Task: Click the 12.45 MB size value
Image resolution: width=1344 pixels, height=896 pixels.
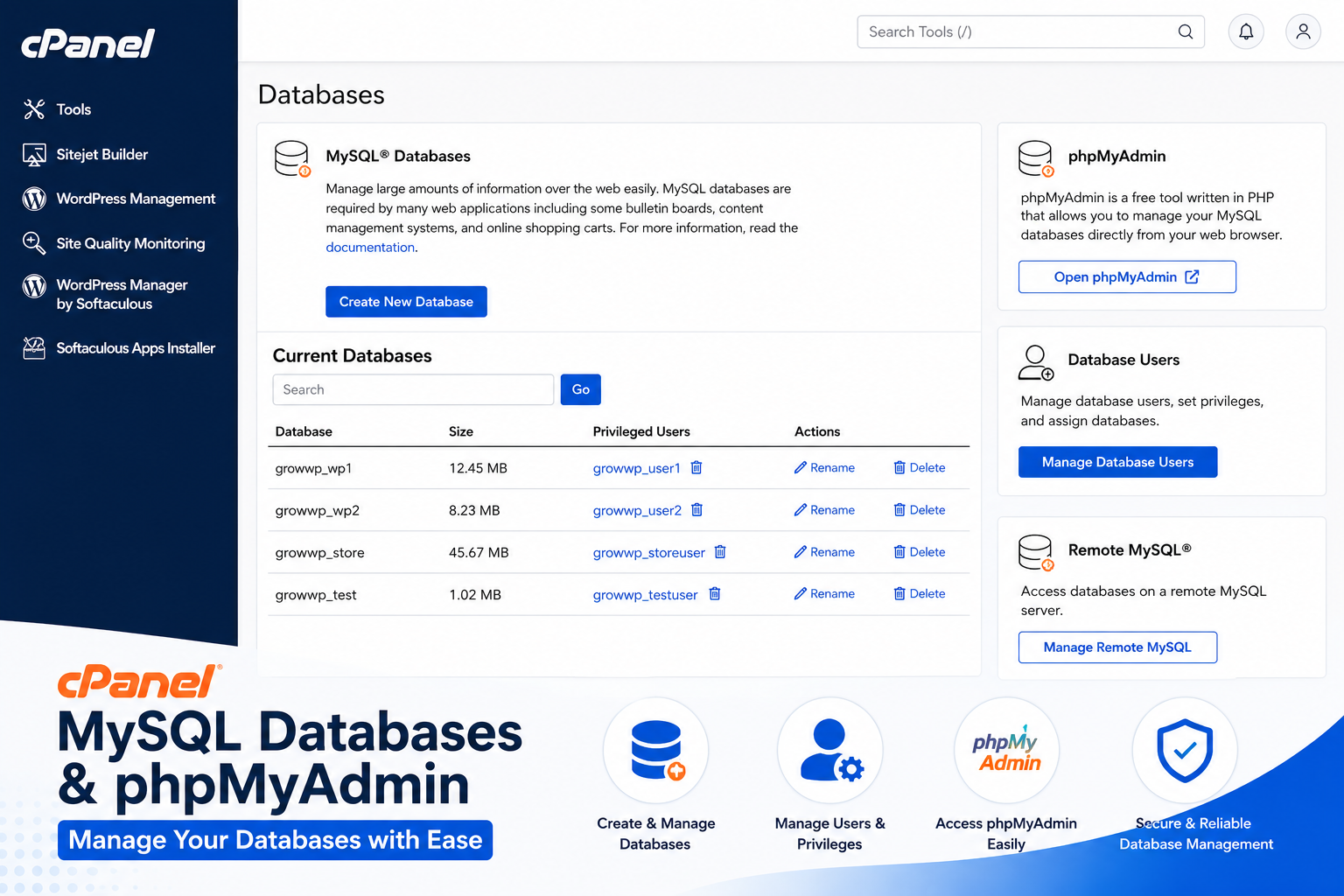Action: [x=478, y=468]
